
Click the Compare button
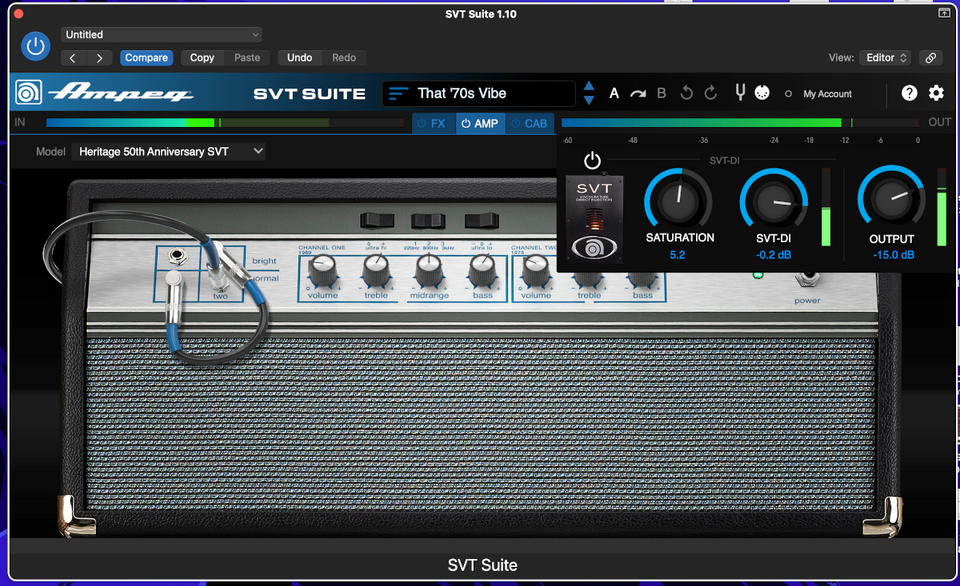[146, 58]
